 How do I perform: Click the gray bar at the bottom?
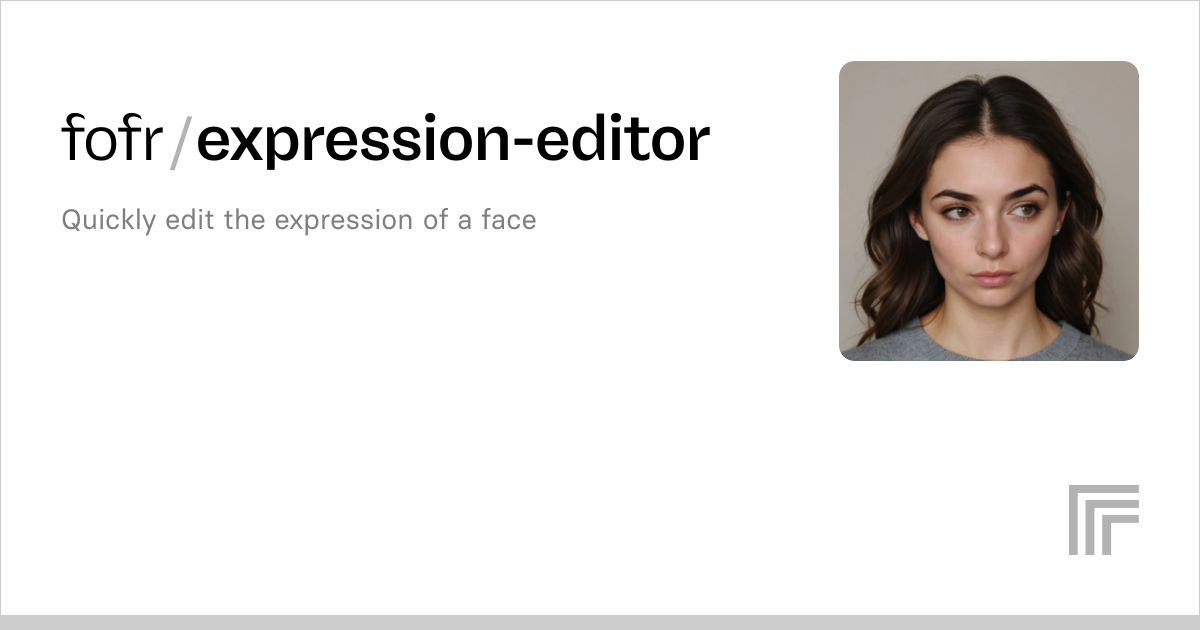coord(600,622)
